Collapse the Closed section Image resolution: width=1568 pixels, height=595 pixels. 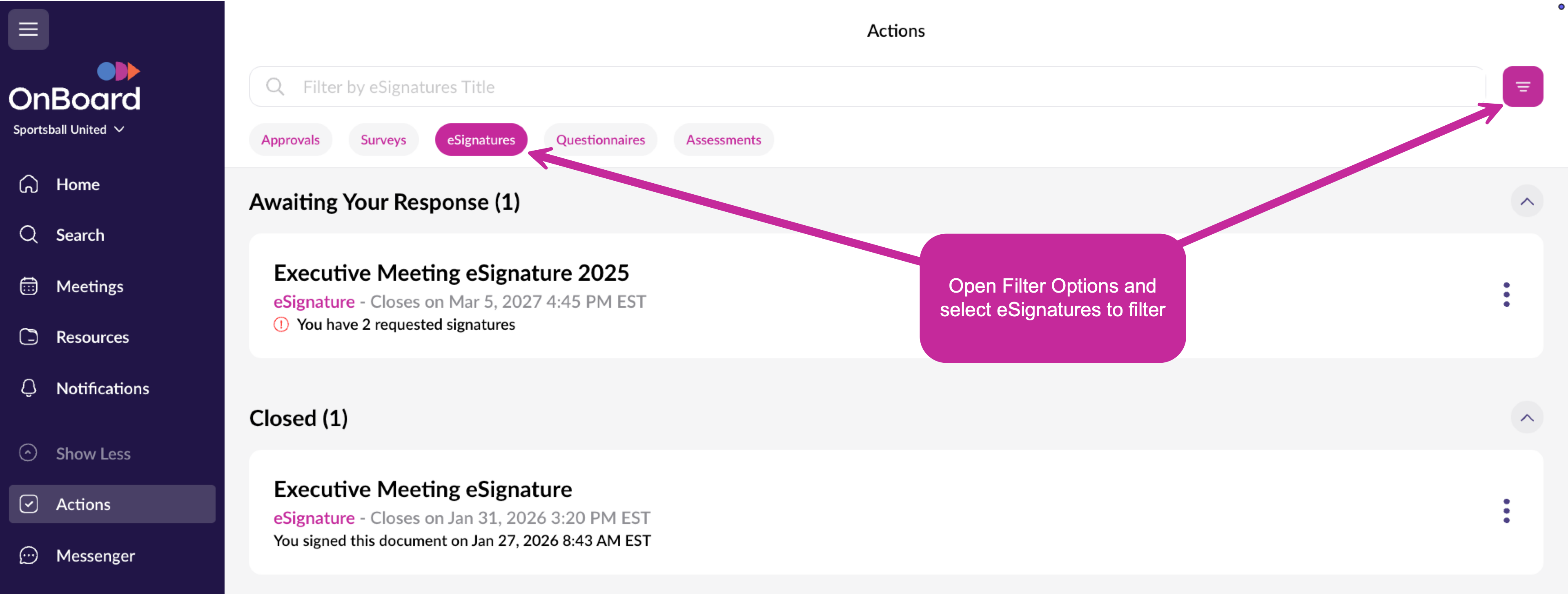pos(1526,418)
